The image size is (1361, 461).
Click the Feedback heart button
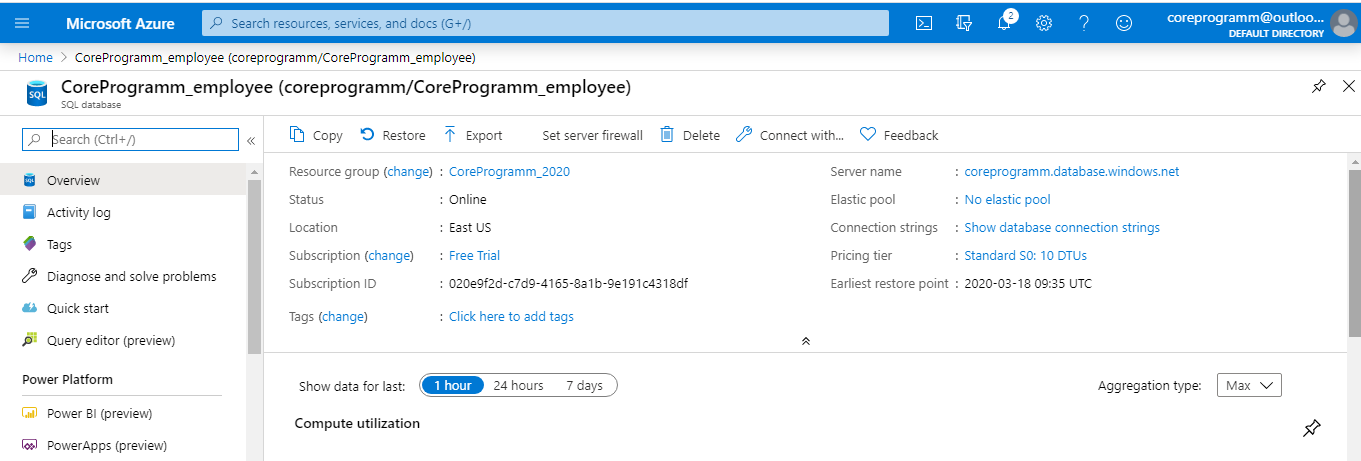coord(899,135)
